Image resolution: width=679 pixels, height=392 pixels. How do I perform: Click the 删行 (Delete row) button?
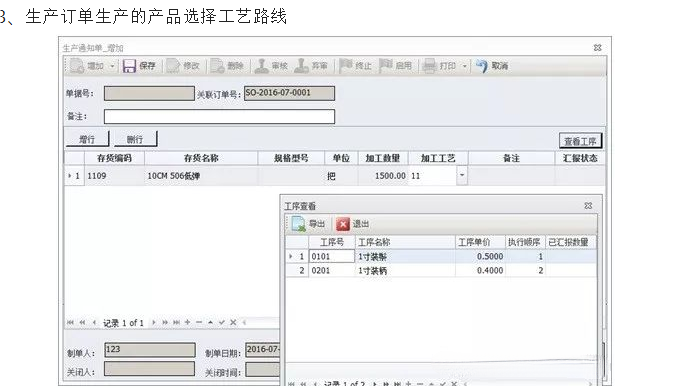coord(135,139)
